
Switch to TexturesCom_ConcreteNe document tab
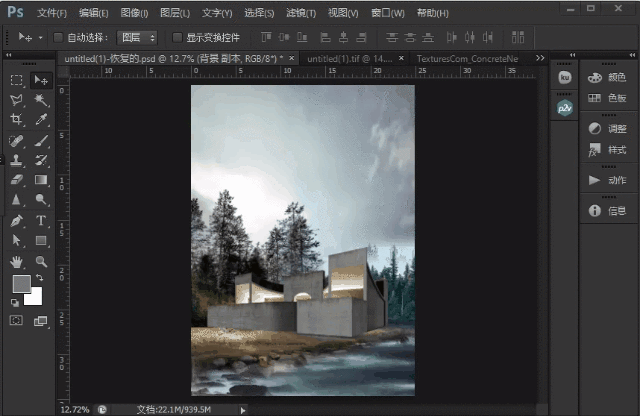coord(467,59)
